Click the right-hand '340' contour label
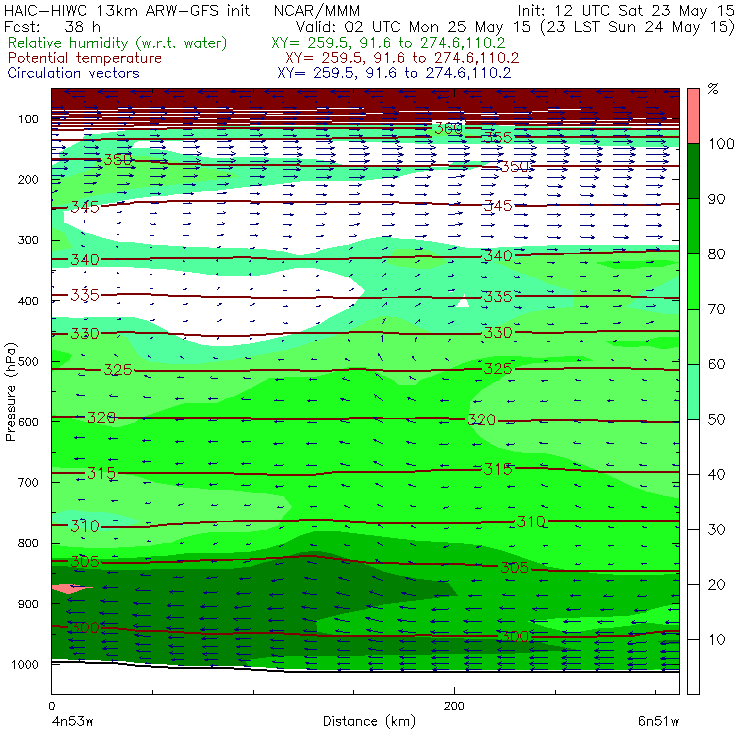740x740 pixels. (497, 256)
